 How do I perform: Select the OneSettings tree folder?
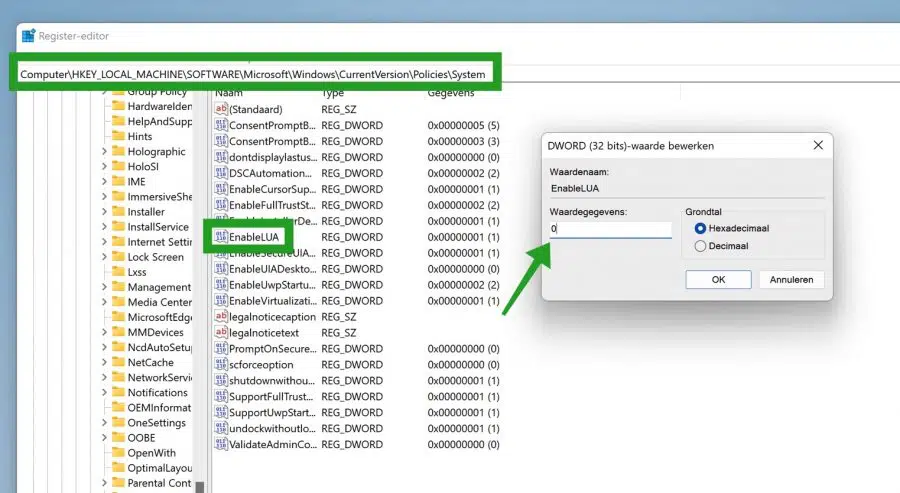tap(156, 422)
